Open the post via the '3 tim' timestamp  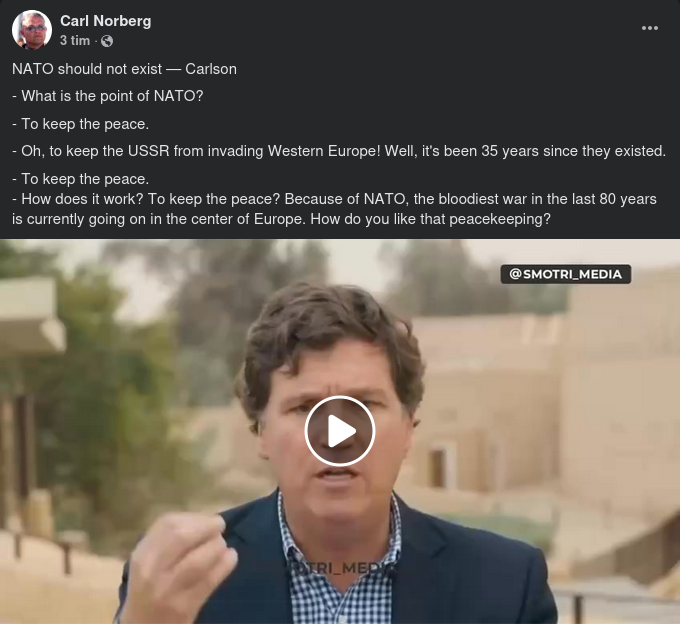coord(75,41)
